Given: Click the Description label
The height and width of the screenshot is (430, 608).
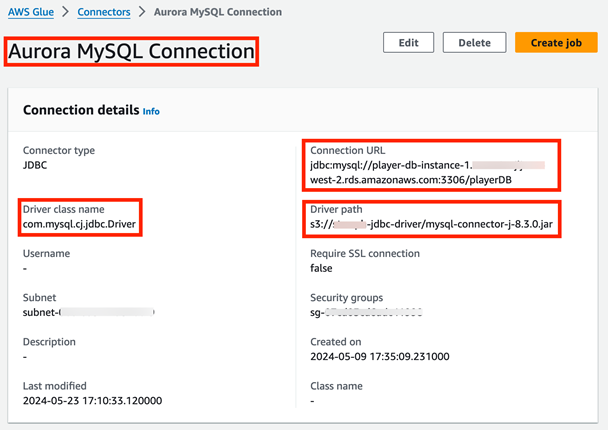Looking at the screenshot, I should 49,342.
